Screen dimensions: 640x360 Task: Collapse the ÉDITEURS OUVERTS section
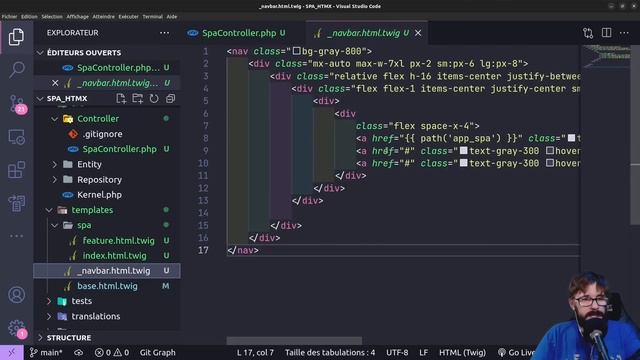point(40,53)
